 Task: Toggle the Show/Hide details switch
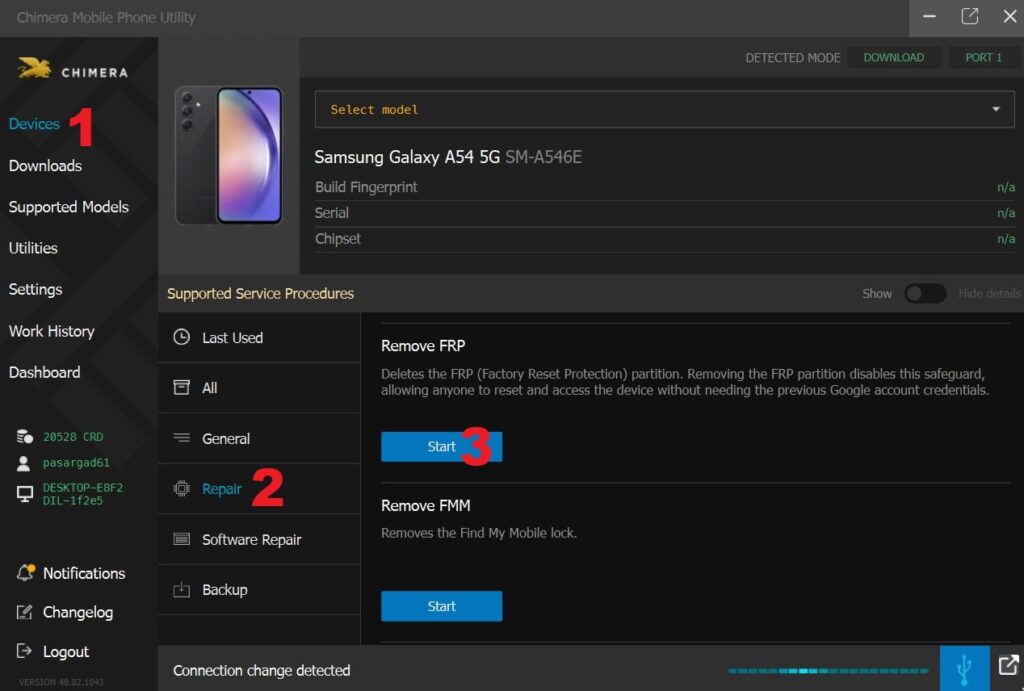tap(925, 293)
